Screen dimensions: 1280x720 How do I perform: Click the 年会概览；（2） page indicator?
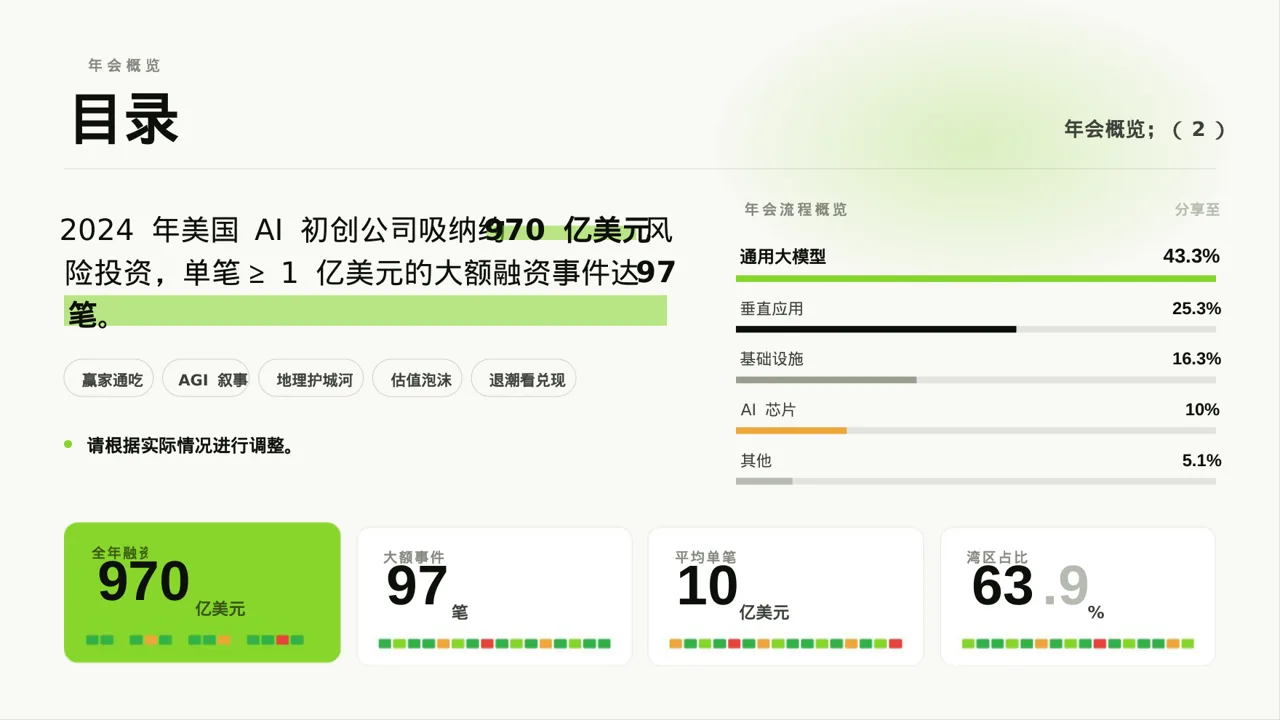[x=1144, y=129]
